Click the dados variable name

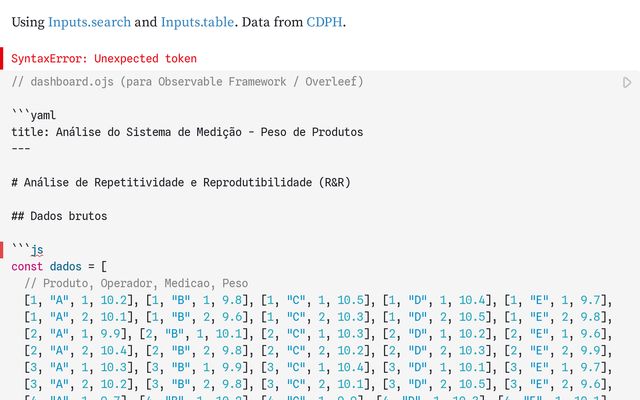tap(66, 267)
